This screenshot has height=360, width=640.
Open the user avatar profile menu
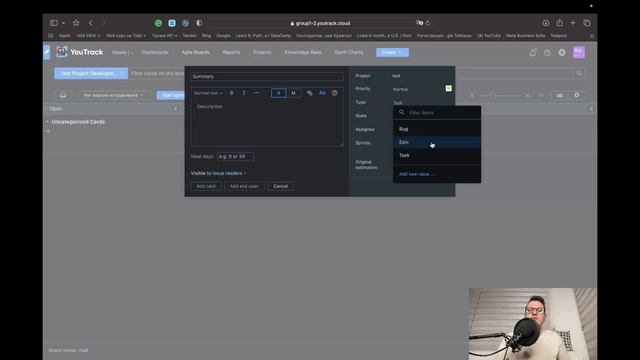(579, 52)
